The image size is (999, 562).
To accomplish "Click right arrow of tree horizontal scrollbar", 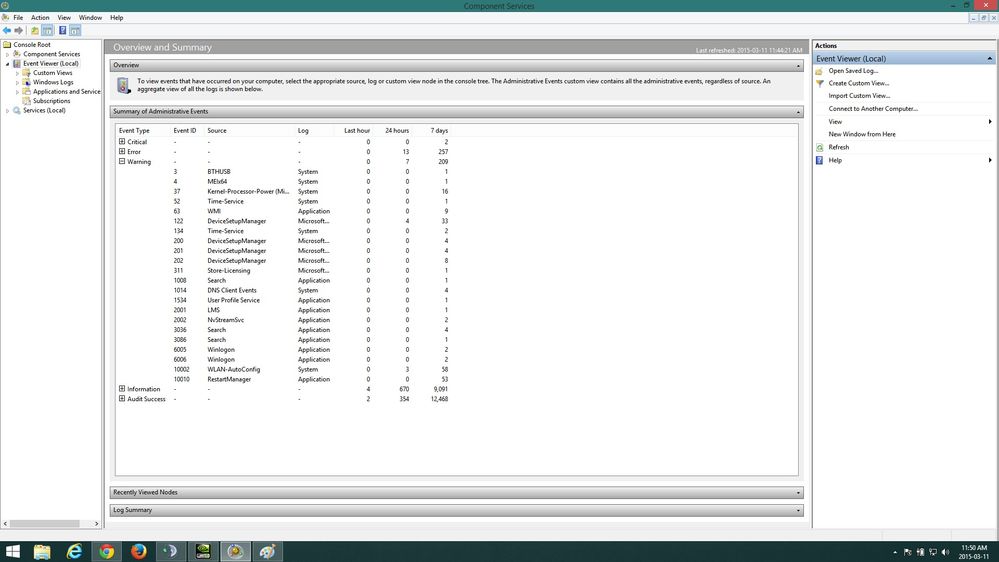I will click(97, 524).
